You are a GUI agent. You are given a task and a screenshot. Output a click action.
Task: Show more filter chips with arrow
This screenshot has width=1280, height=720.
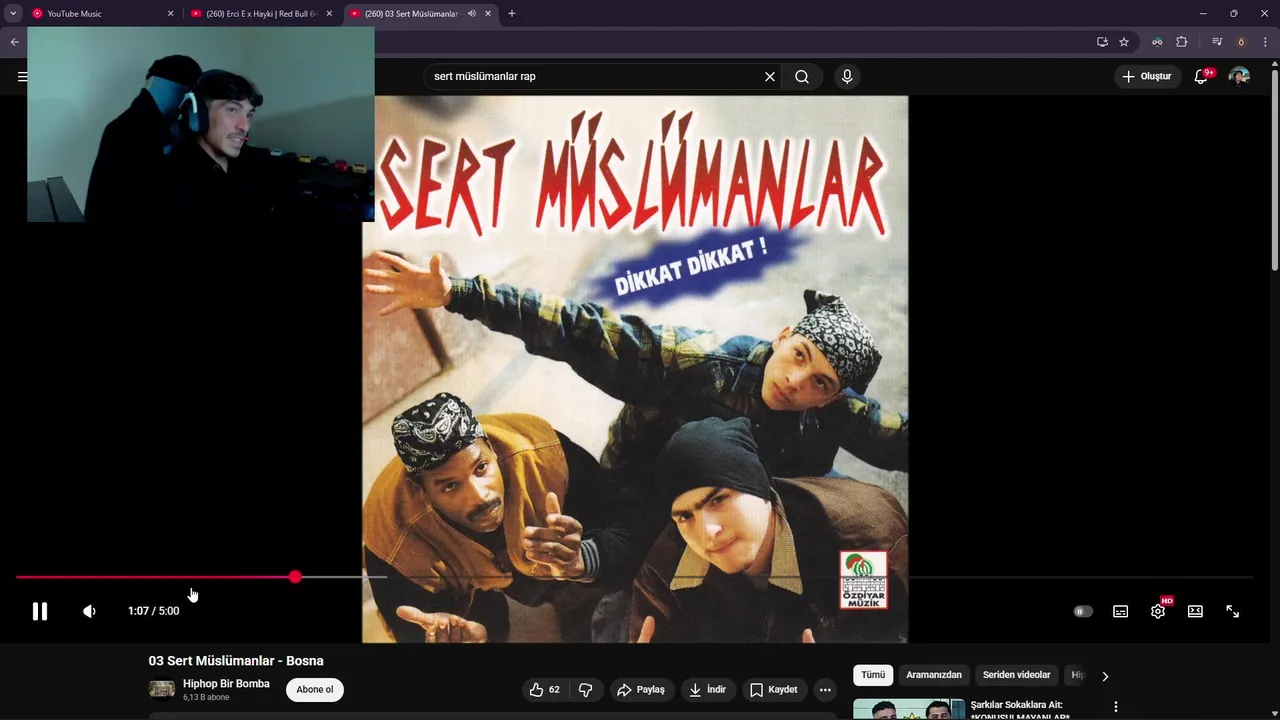coord(1105,676)
